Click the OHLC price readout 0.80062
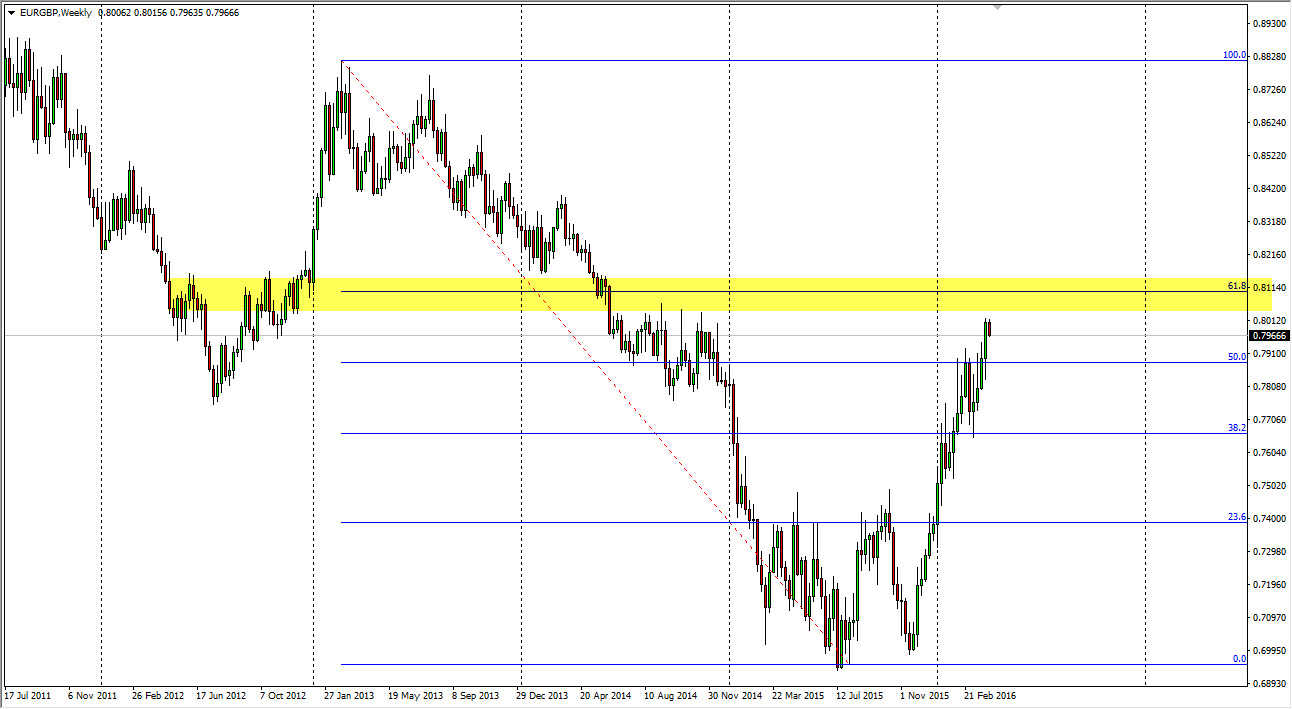Image resolution: width=1292 pixels, height=709 pixels. [115, 14]
